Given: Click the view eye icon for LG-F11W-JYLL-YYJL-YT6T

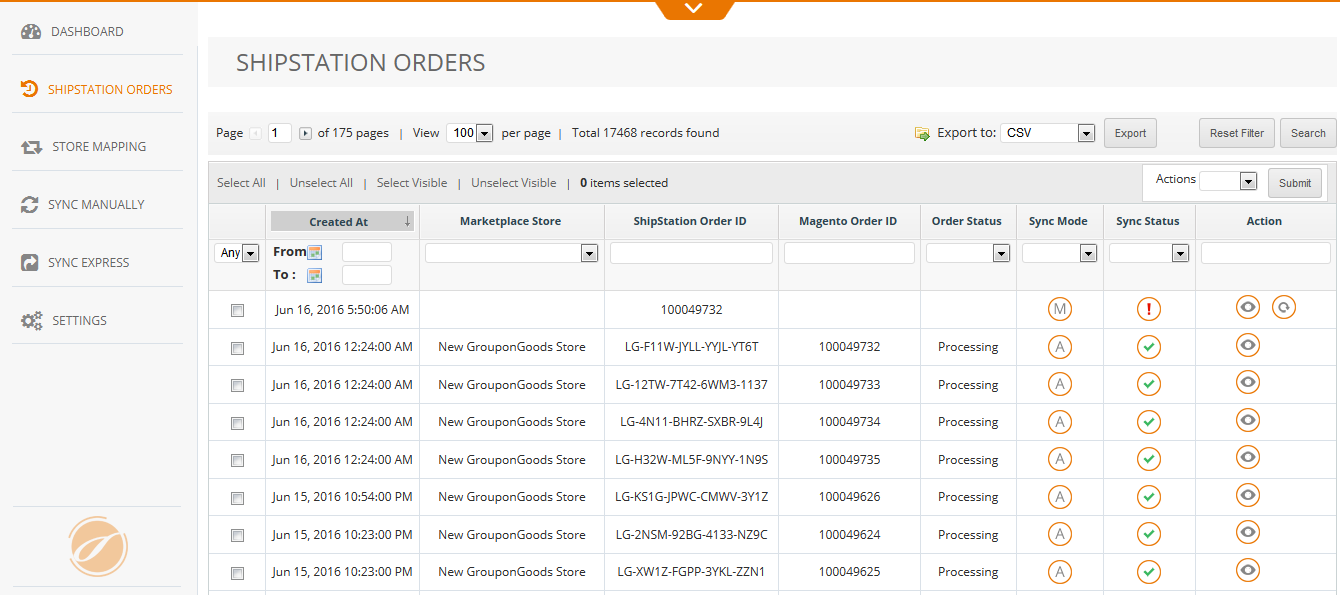Looking at the screenshot, I should point(1247,345).
